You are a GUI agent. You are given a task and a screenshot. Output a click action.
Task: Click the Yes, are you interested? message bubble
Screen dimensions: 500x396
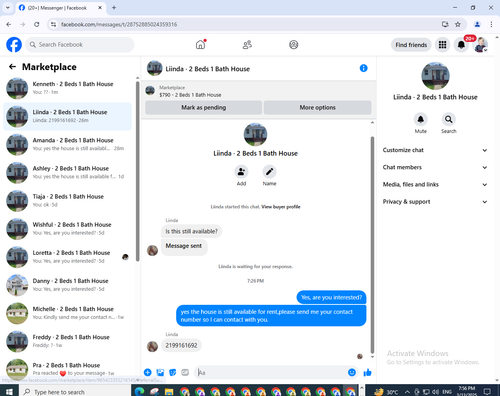[x=331, y=297]
